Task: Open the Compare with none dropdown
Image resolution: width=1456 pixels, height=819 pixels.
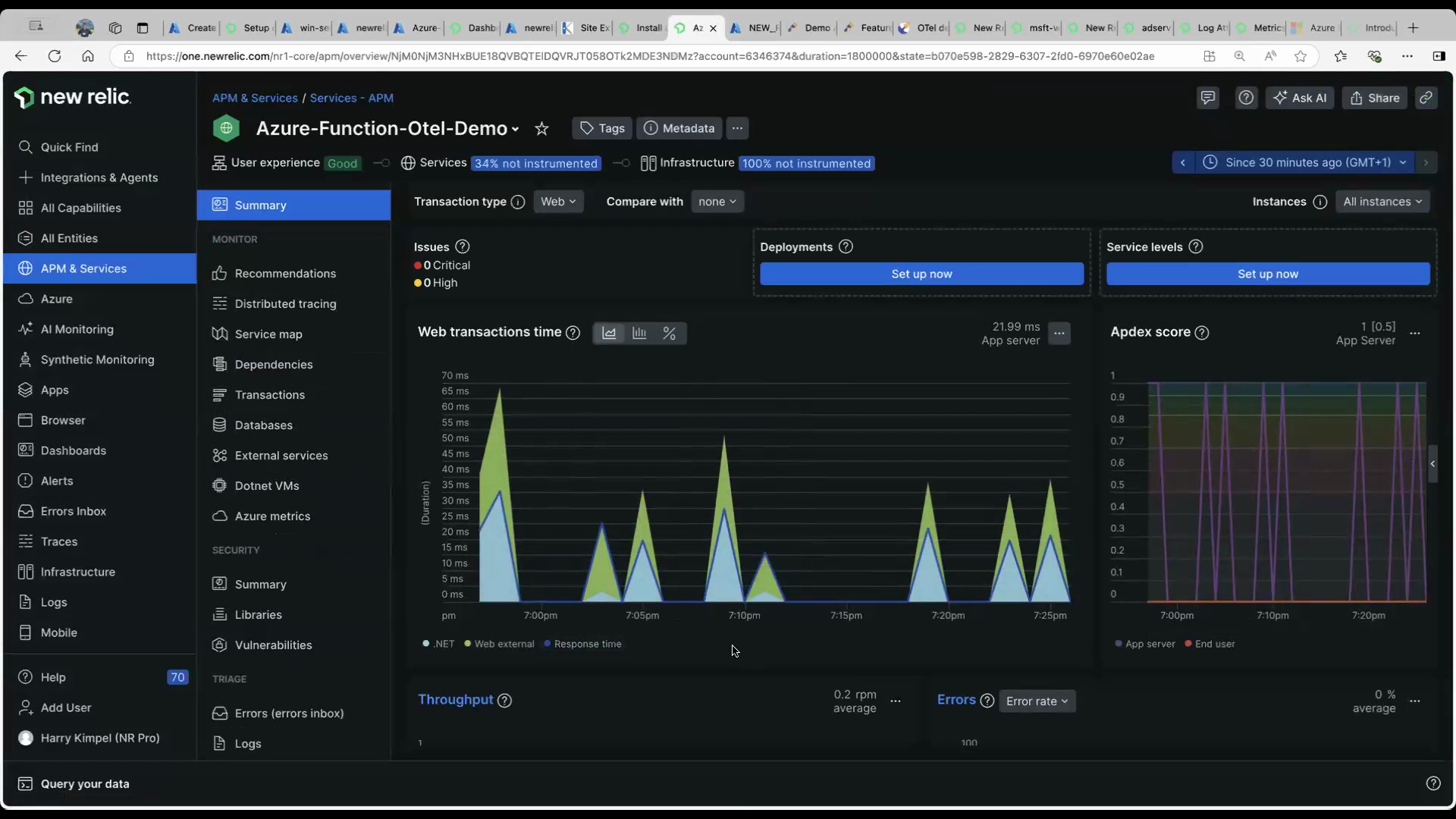Action: pos(717,202)
